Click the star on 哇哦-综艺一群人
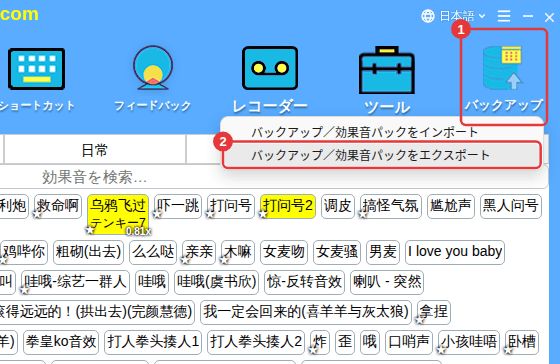 pyautogui.click(x=24, y=290)
